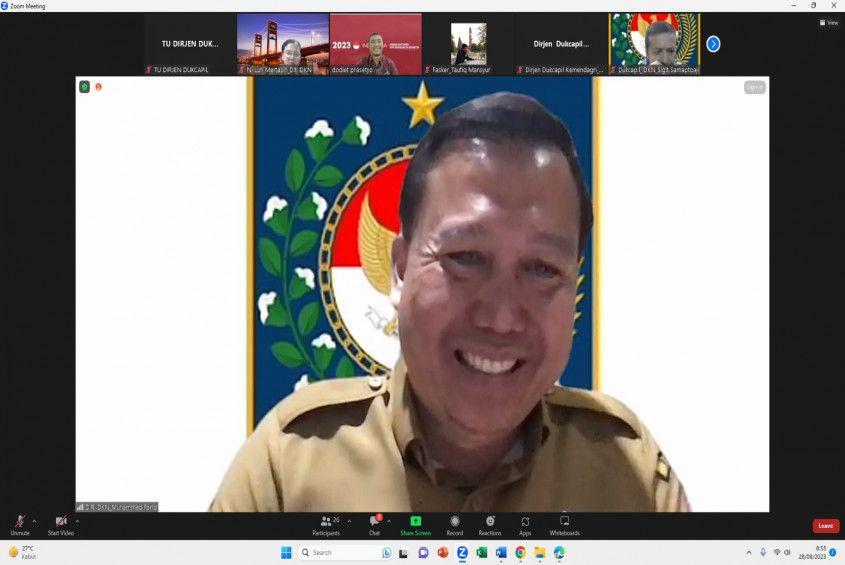Open Task View on the taskbar

click(403, 553)
